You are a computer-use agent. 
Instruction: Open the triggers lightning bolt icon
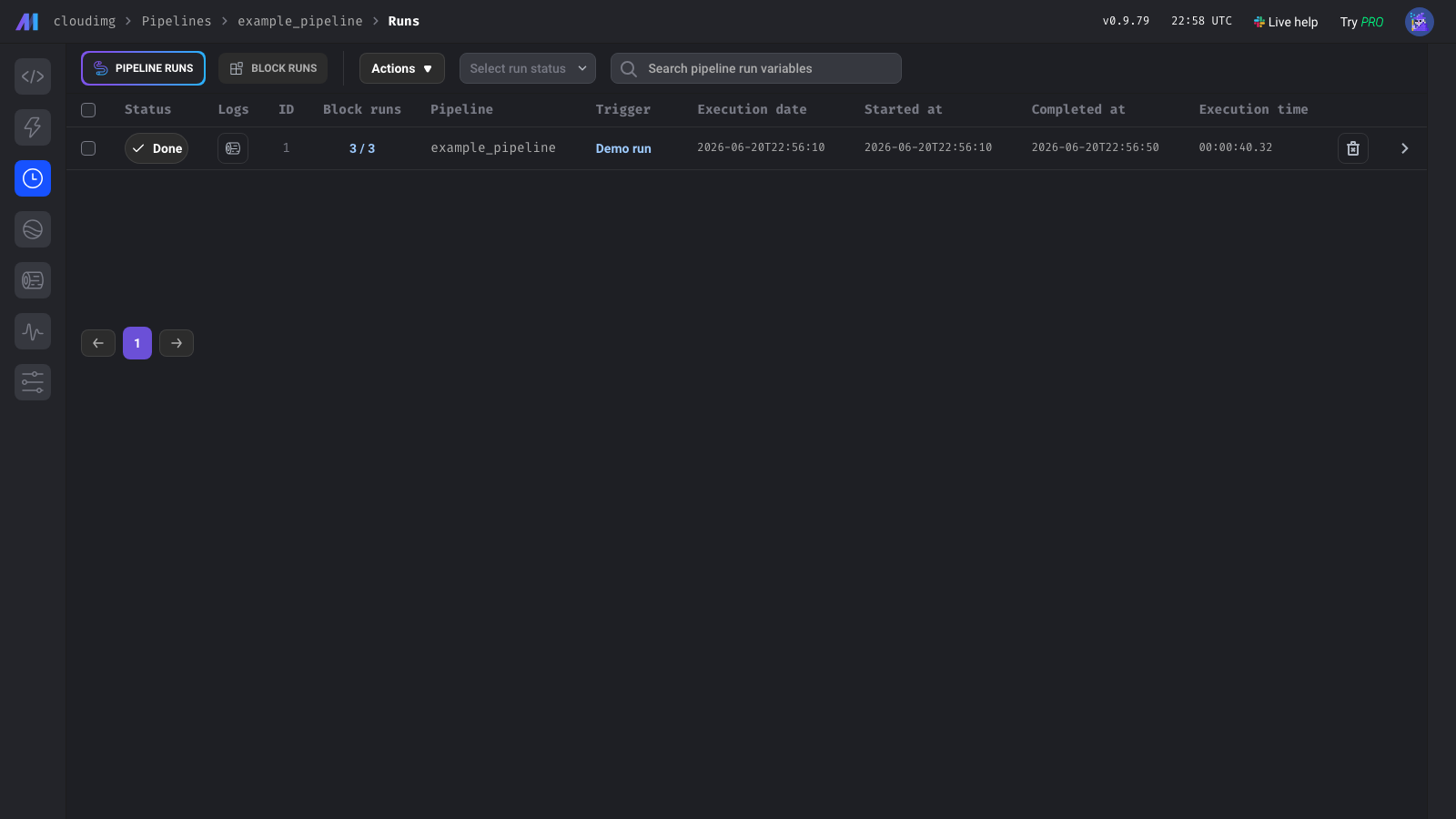click(x=33, y=127)
